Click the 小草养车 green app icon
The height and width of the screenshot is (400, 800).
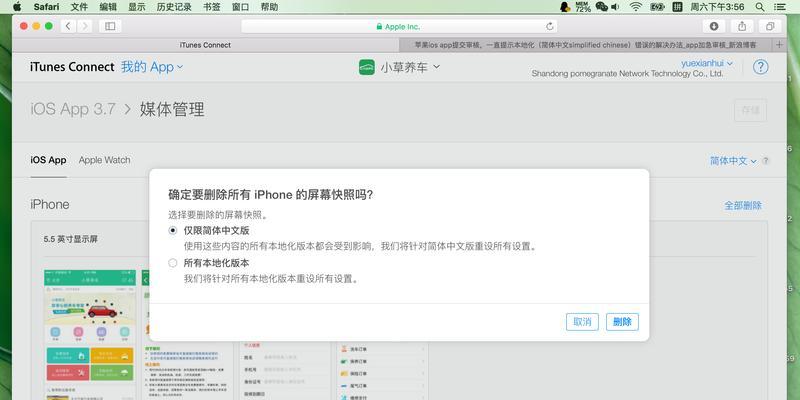[x=366, y=67]
